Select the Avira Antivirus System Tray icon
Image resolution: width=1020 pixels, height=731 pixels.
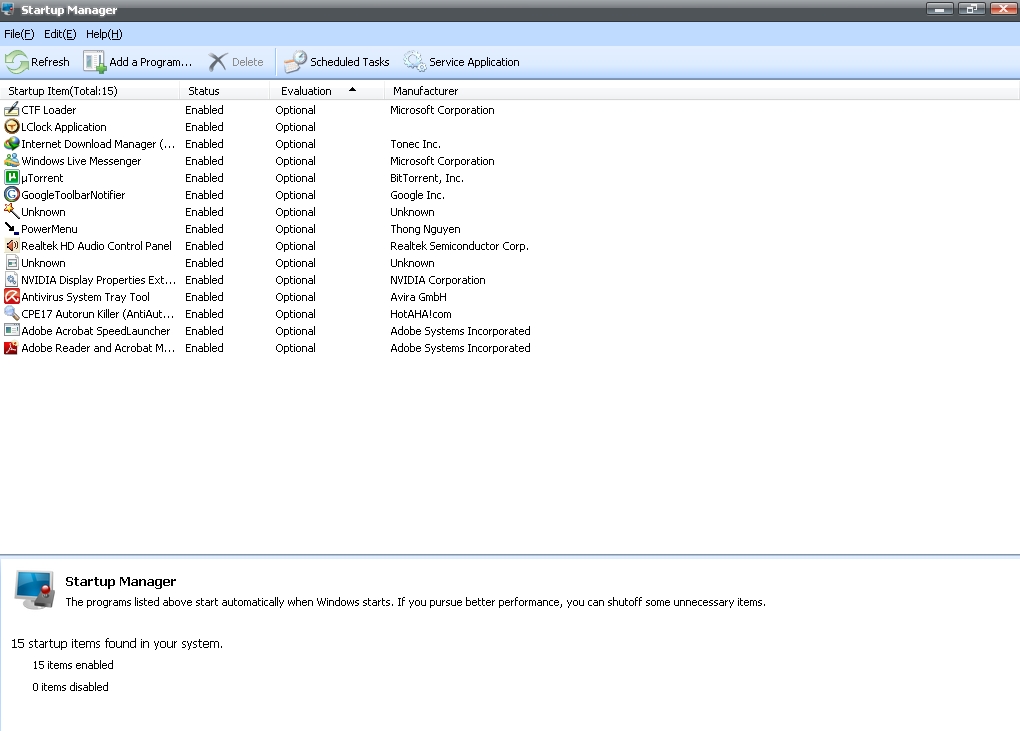tap(12, 296)
